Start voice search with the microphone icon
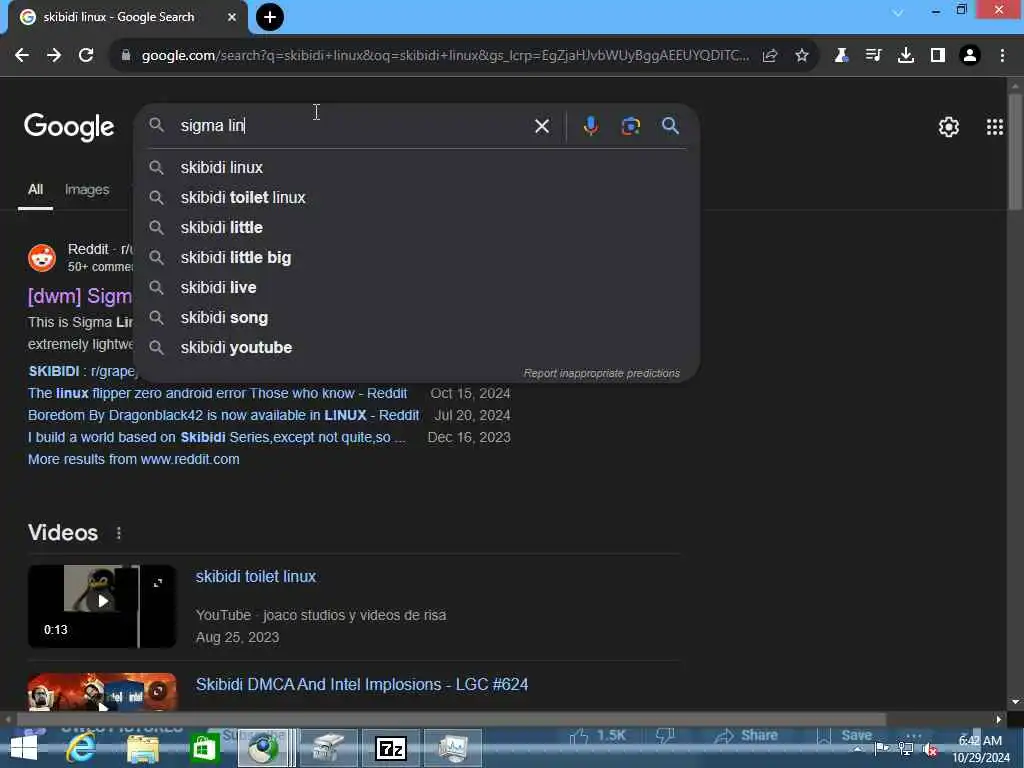Screen dimensions: 1024x768 [x=590, y=125]
